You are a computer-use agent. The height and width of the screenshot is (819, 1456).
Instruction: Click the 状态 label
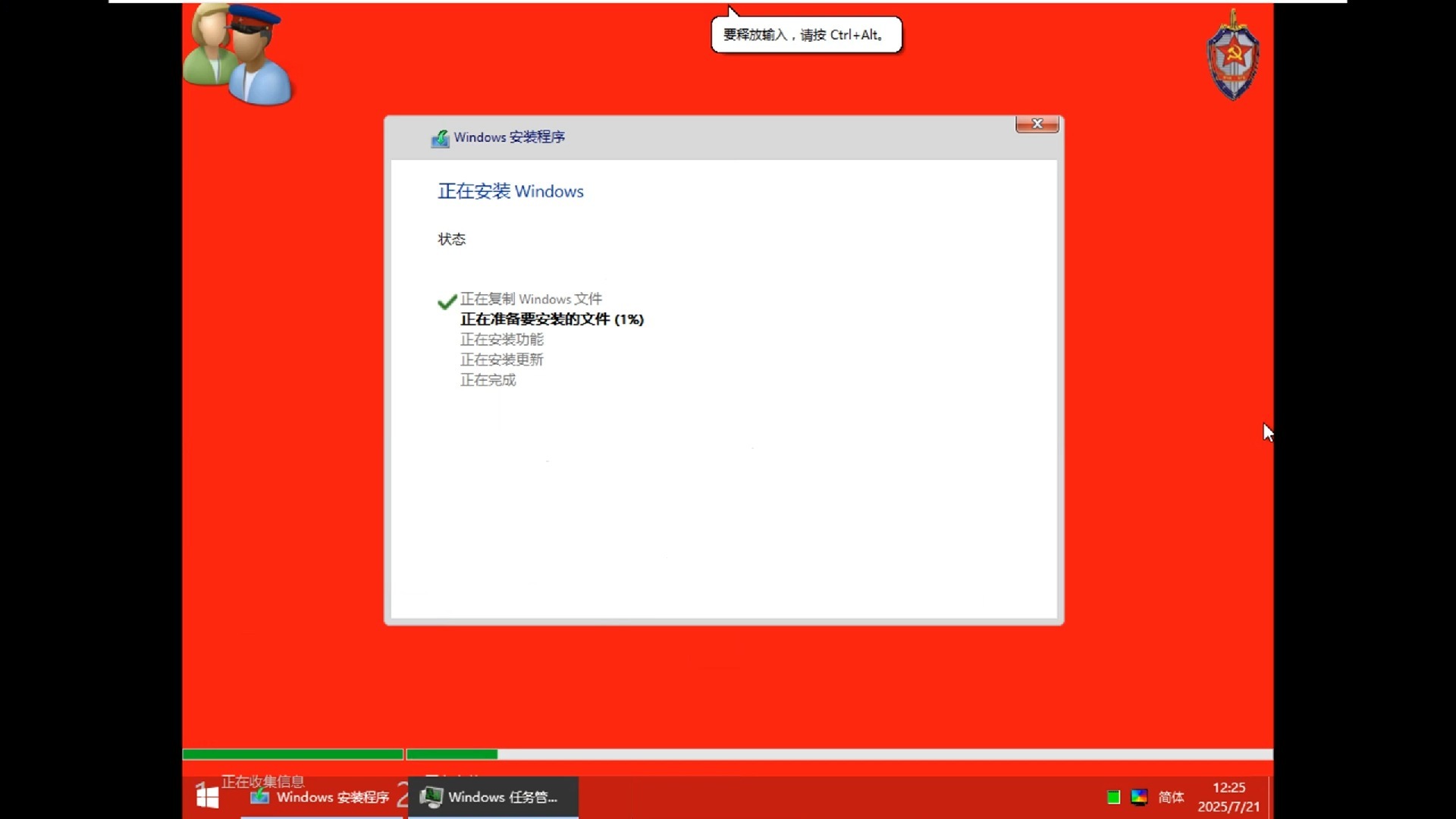[x=451, y=239]
